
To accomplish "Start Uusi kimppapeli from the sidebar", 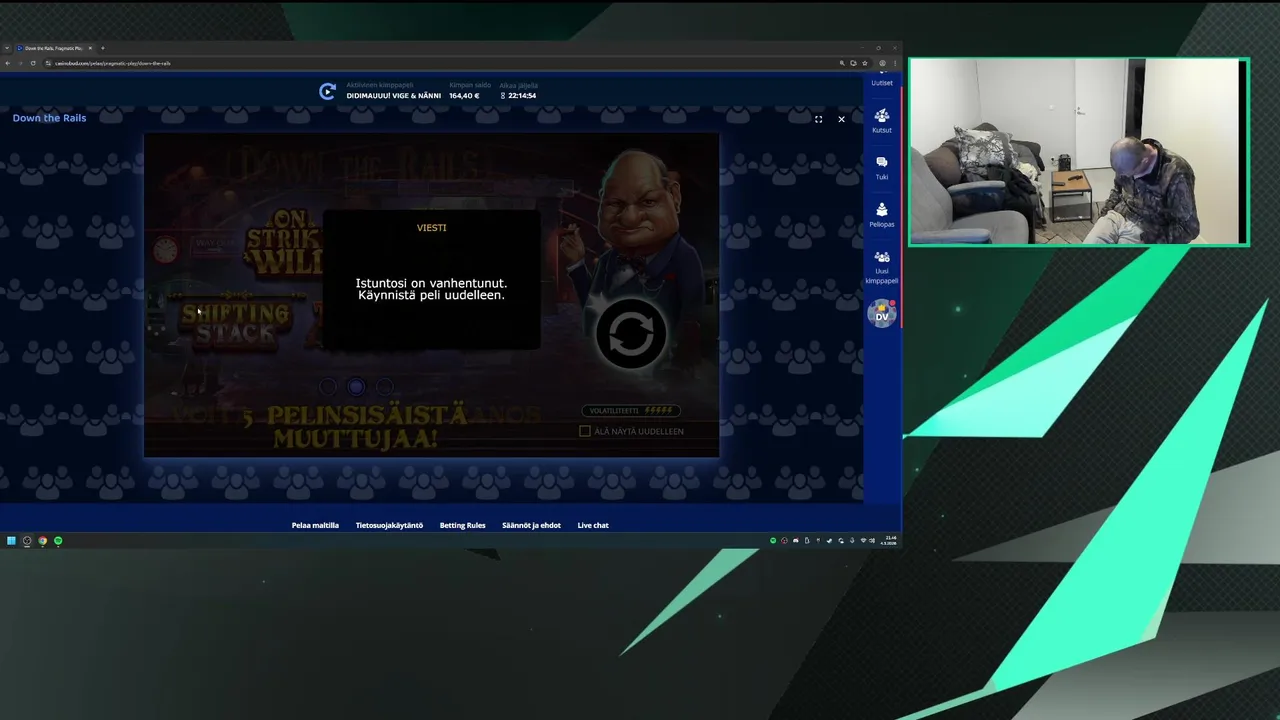I will pyautogui.click(x=881, y=266).
